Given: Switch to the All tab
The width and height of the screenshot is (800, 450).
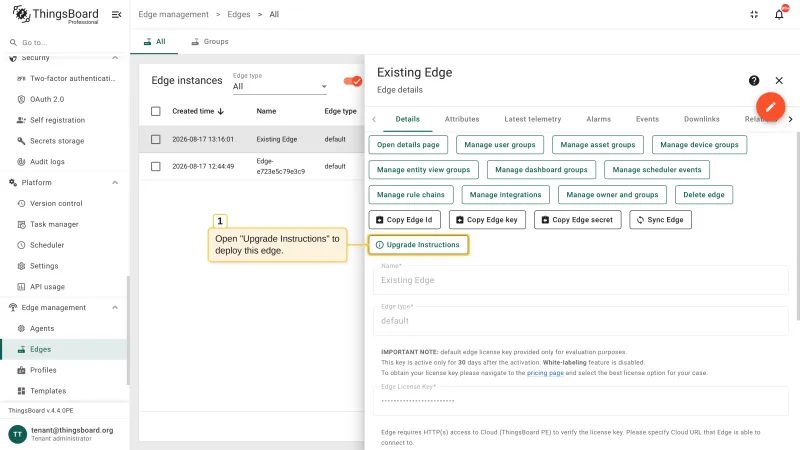Looking at the screenshot, I should coord(154,41).
